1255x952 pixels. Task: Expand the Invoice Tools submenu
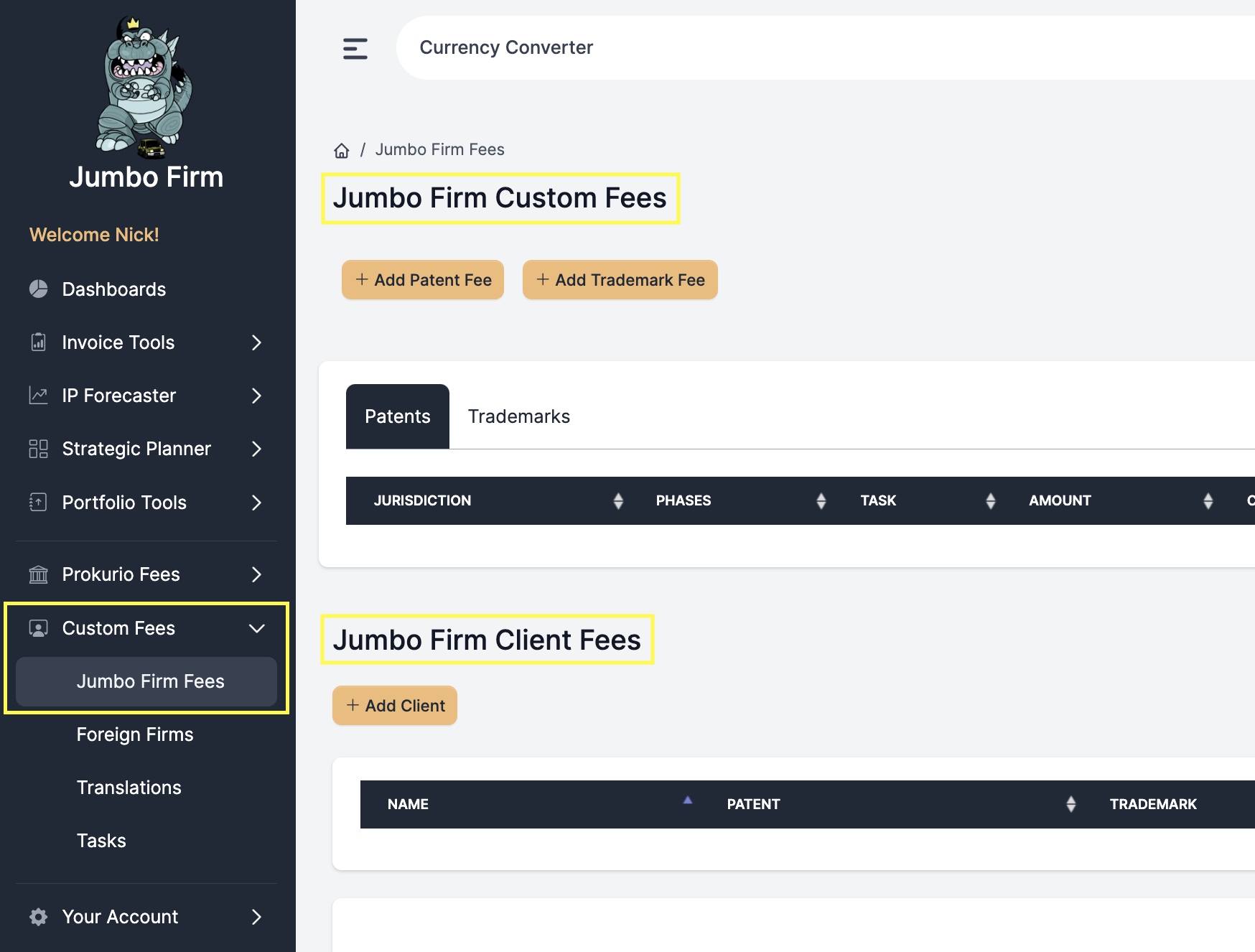click(256, 343)
